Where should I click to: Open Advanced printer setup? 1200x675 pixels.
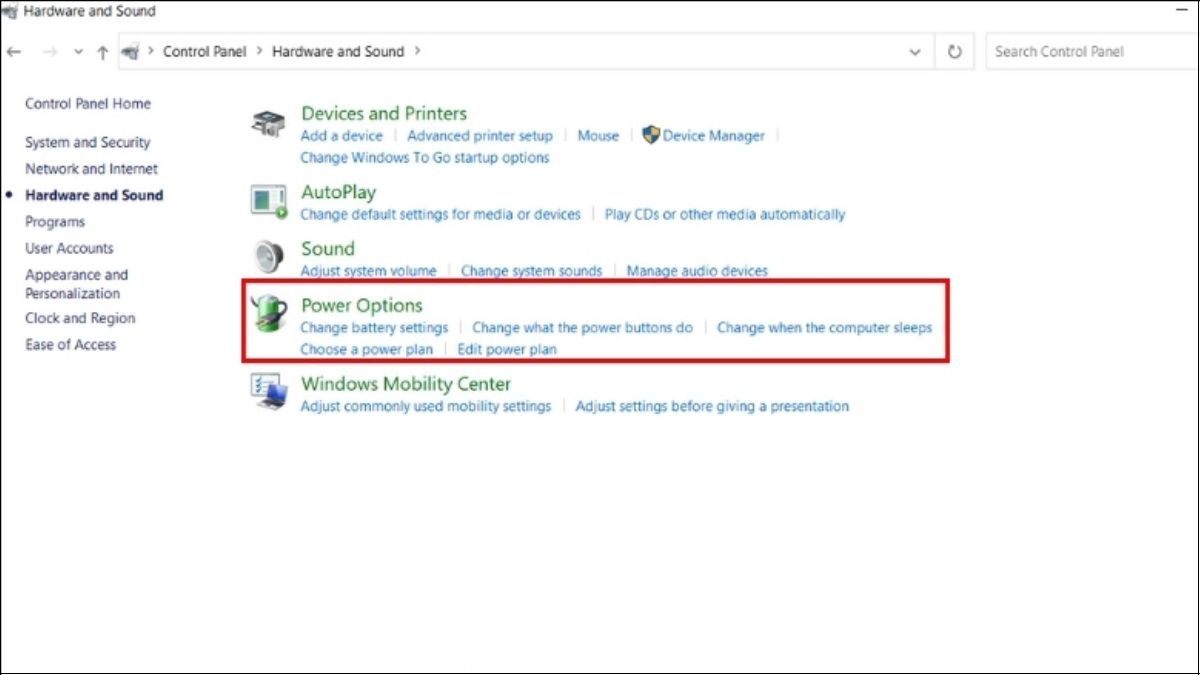point(480,136)
